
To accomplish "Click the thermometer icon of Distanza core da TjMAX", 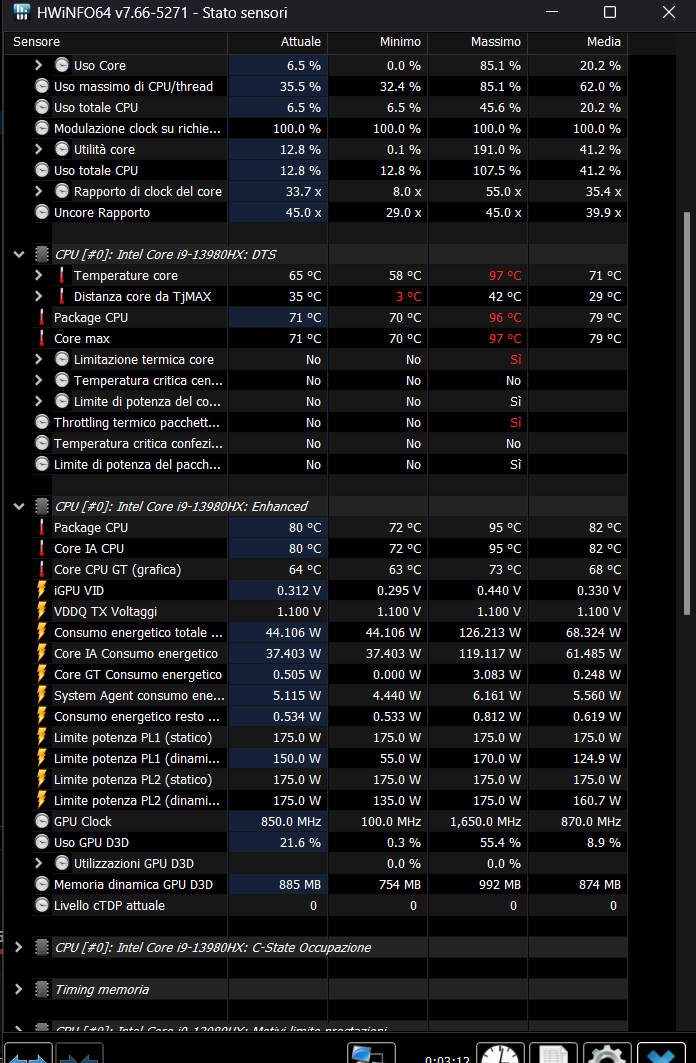I will tap(62, 297).
